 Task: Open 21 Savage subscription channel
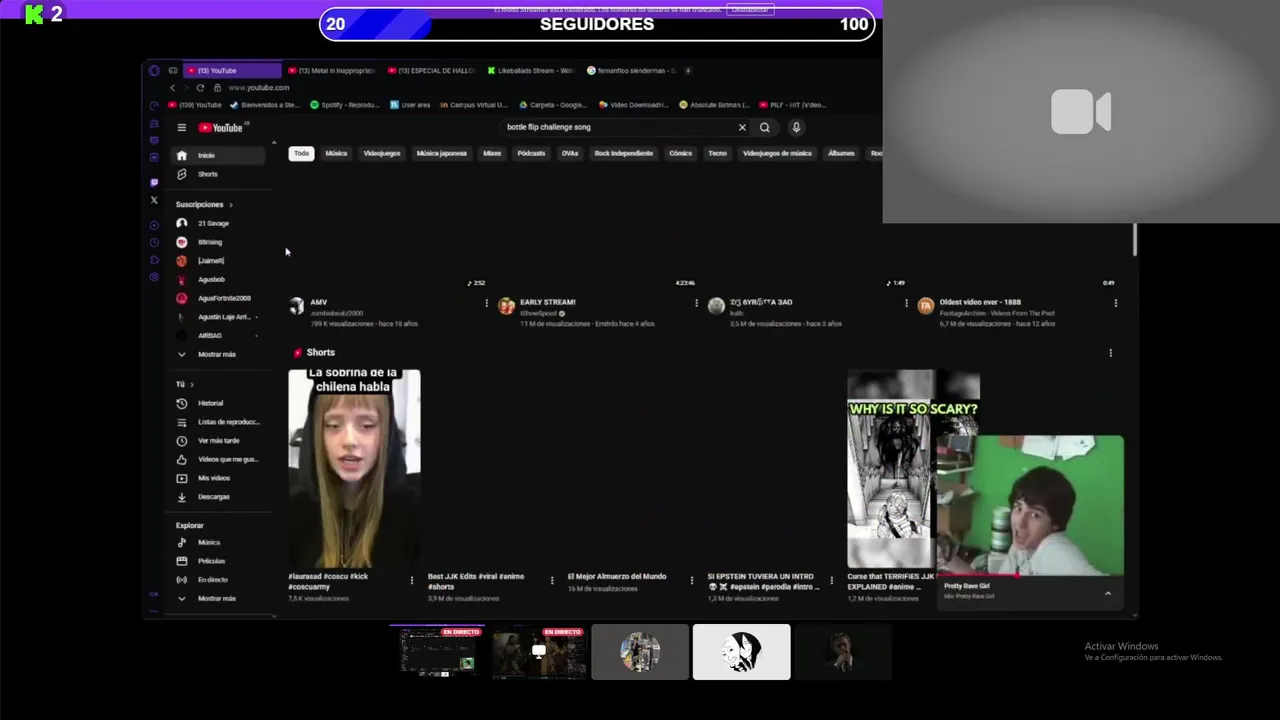(x=220, y=223)
